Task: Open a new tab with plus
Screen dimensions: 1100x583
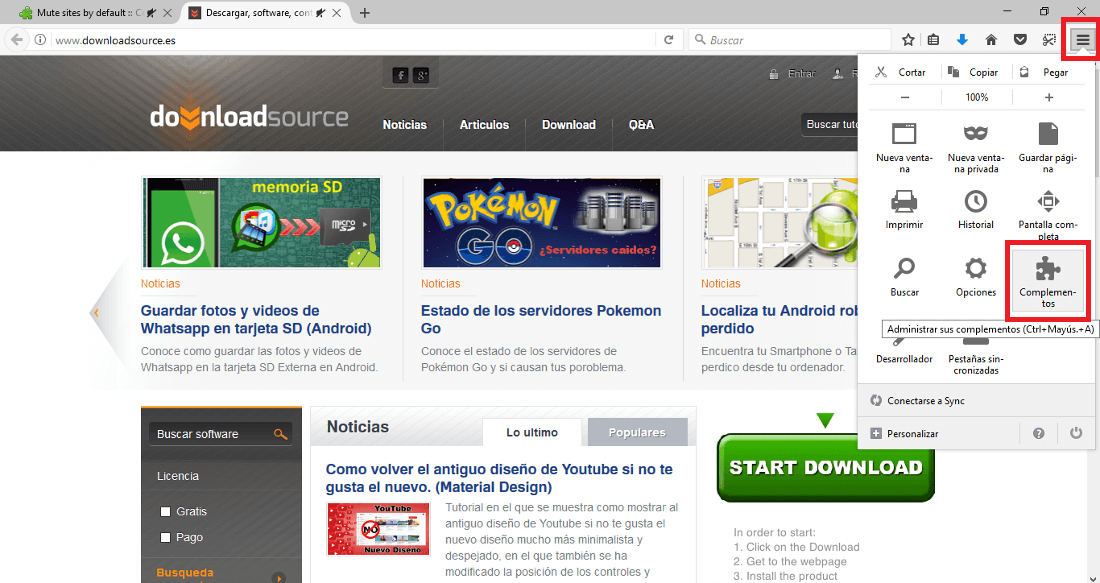Action: tap(364, 13)
